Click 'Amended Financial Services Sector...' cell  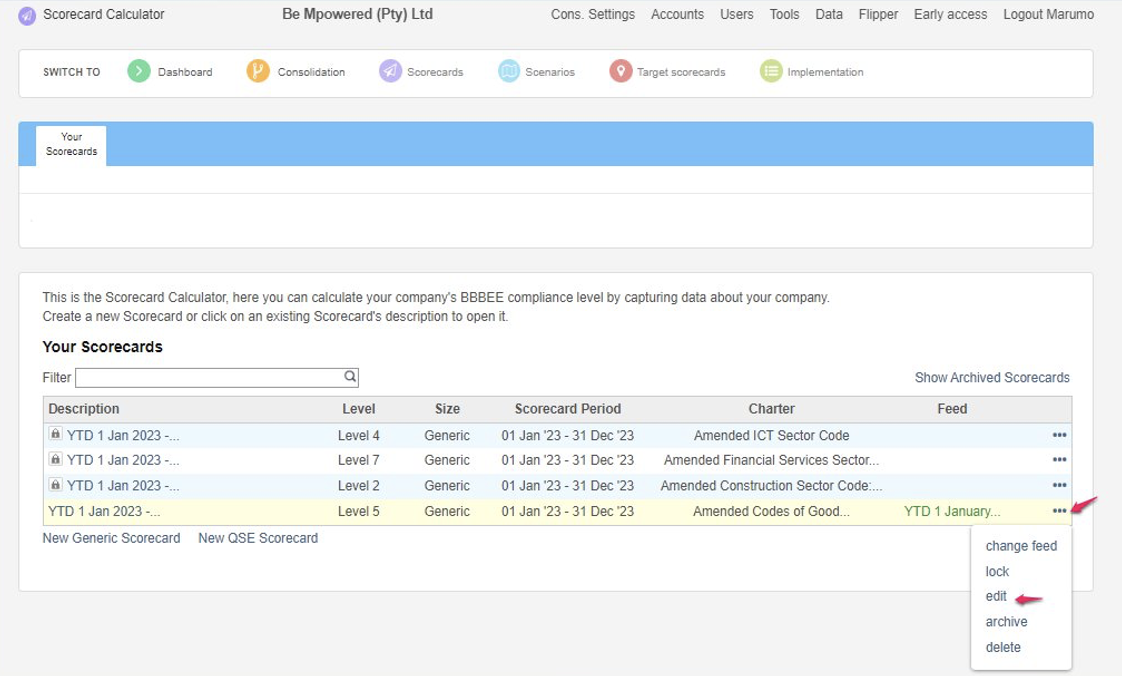[x=771, y=461]
